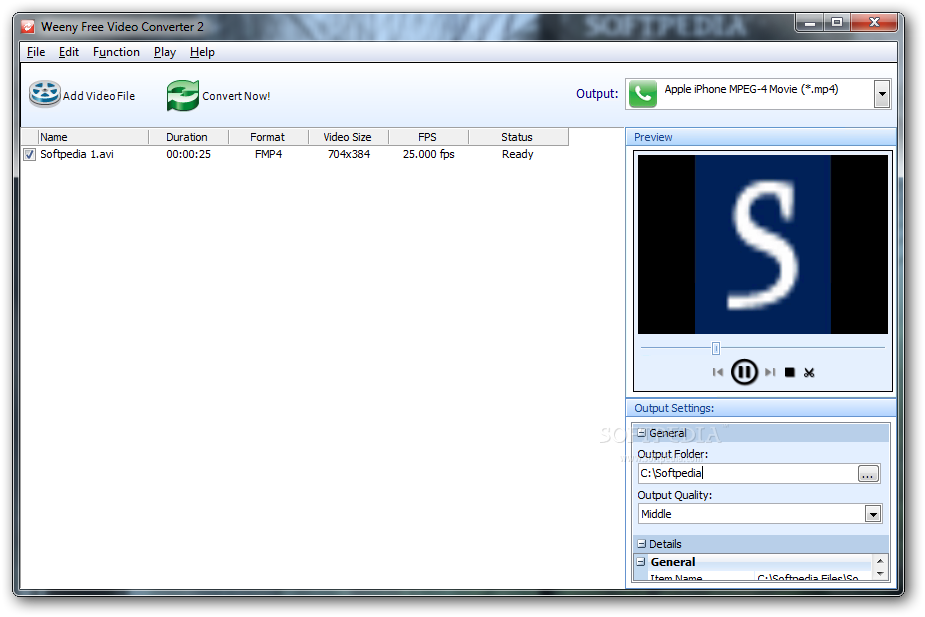
Task: Open the File menu
Action: 36,52
